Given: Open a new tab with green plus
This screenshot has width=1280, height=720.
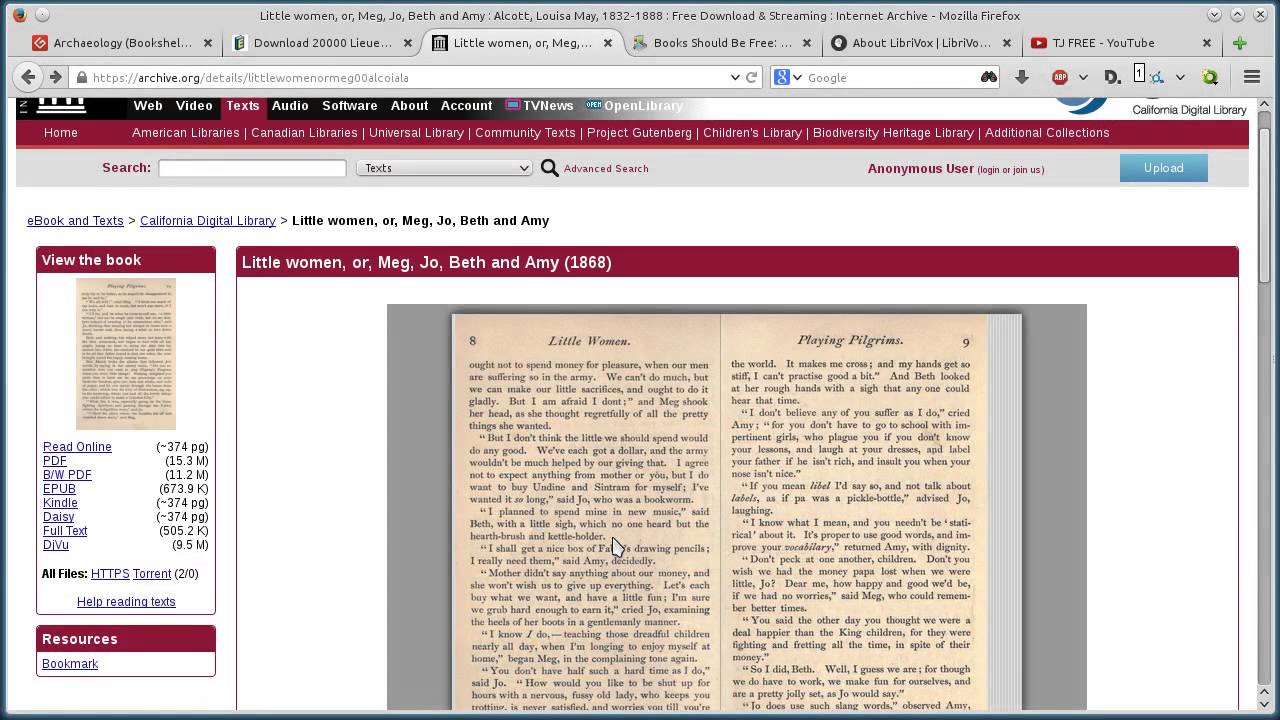Looking at the screenshot, I should point(1239,43).
